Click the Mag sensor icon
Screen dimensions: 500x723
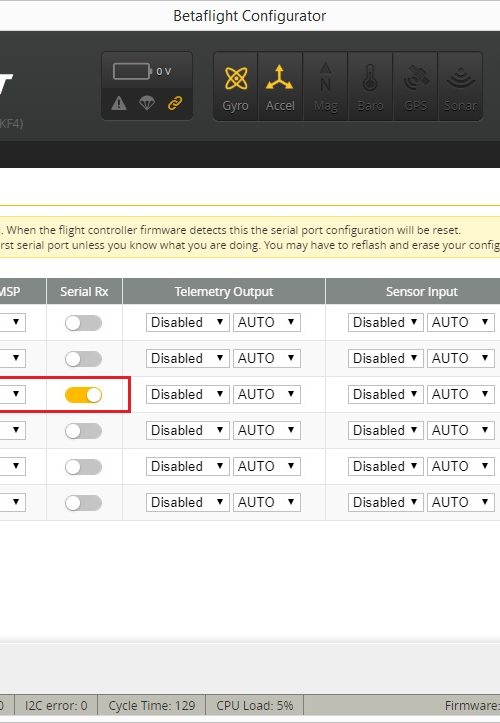[x=325, y=87]
